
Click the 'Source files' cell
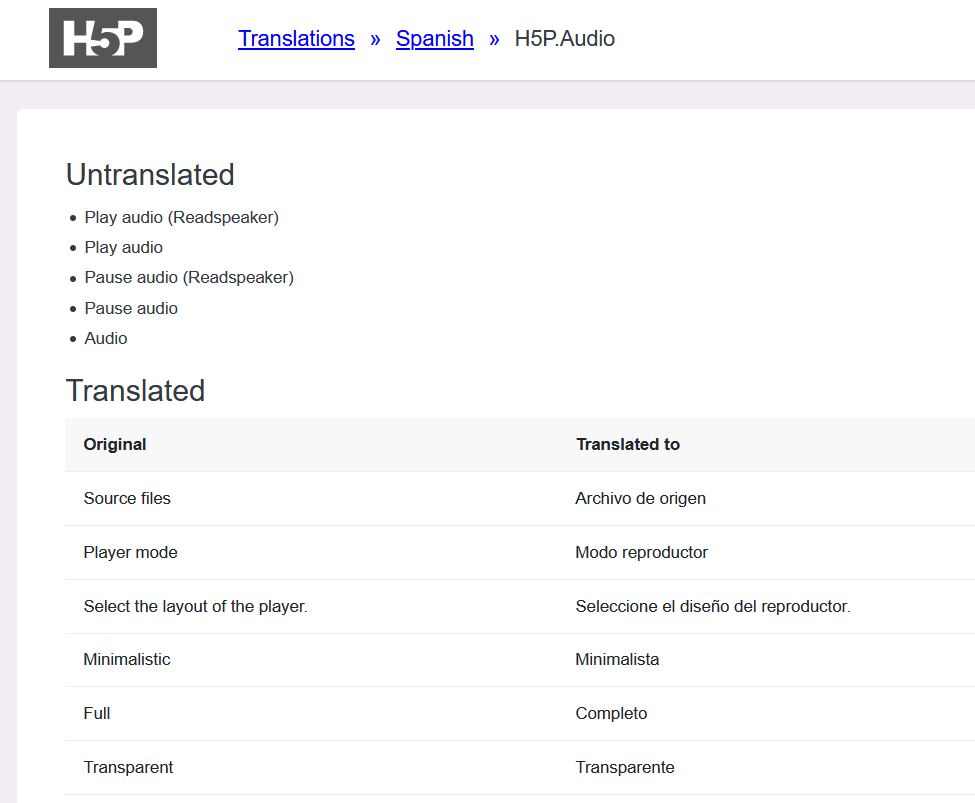click(127, 498)
